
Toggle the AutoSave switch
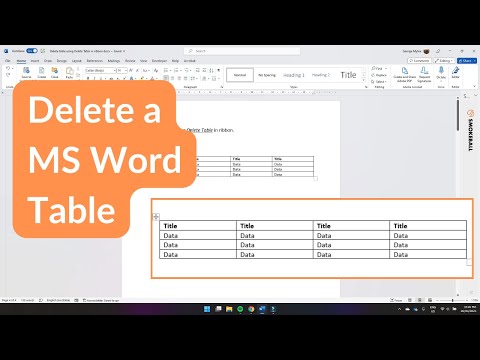(32, 51)
